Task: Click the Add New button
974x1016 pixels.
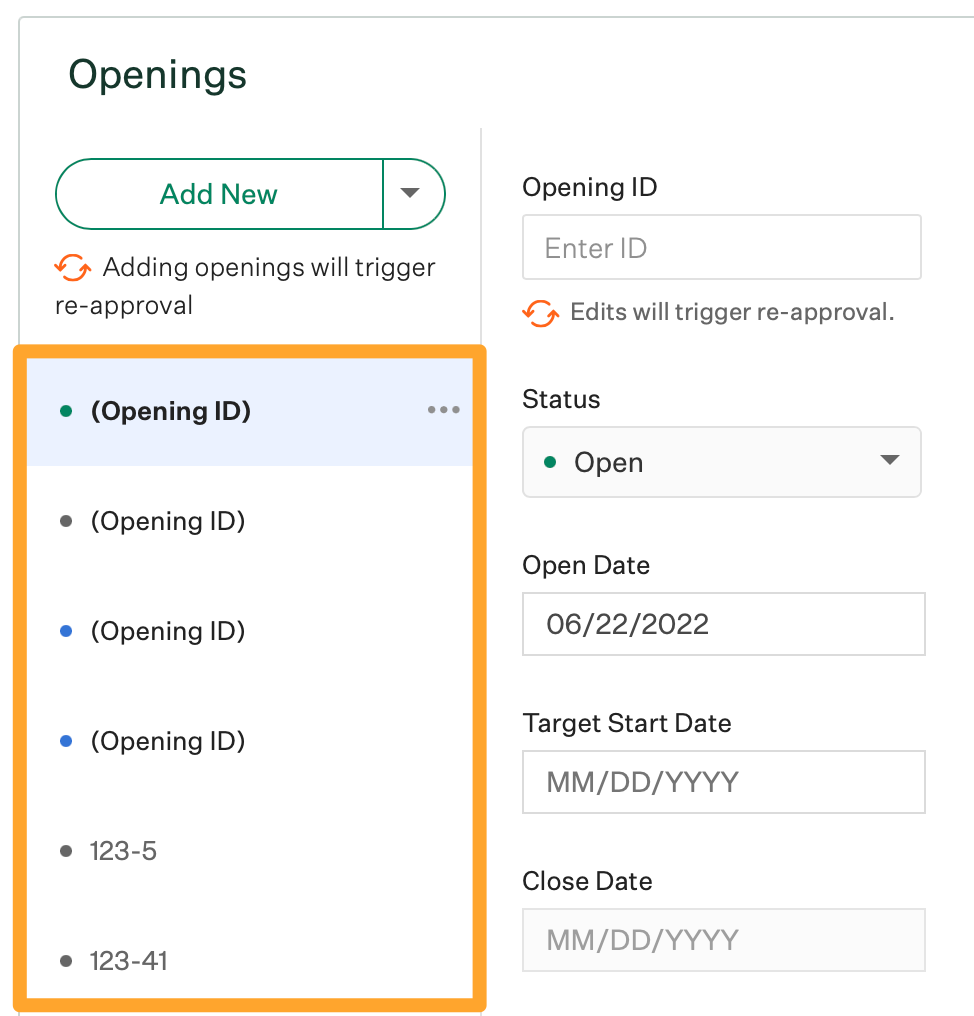Action: (218, 194)
